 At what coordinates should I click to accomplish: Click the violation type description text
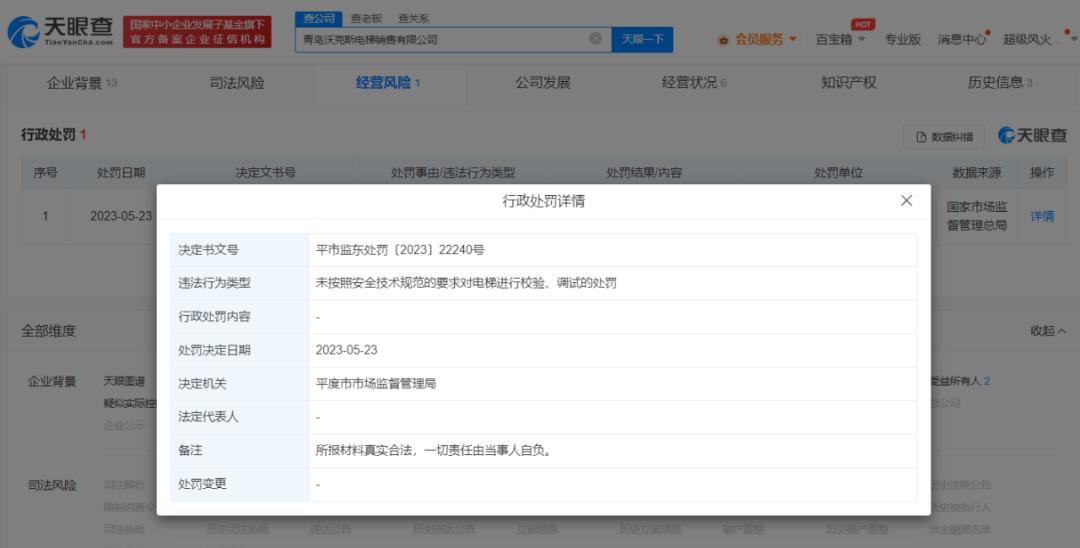click(466, 283)
